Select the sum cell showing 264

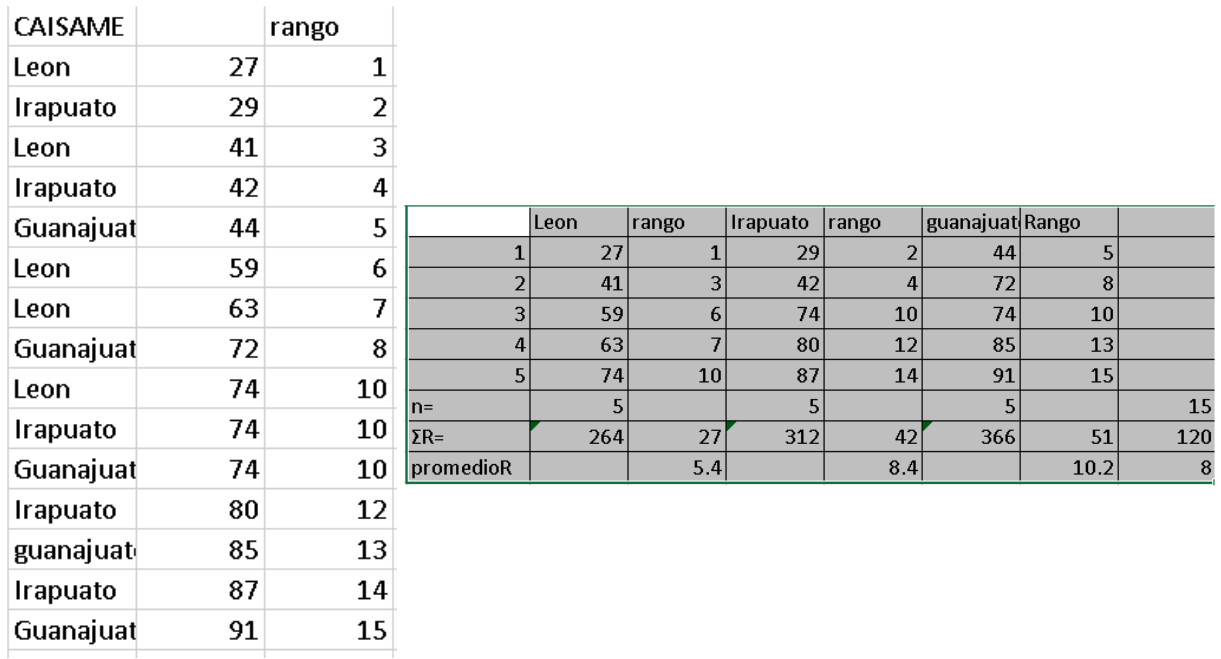579,436
